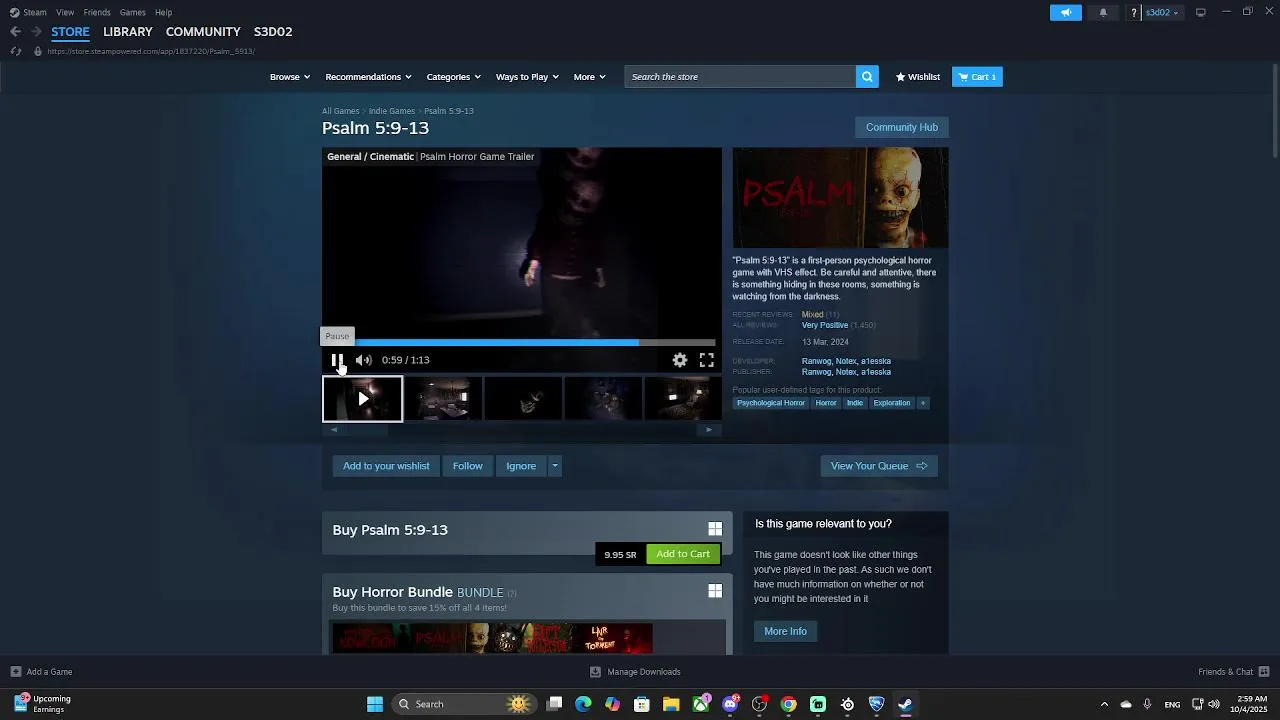Open the Games menu
1280x720 pixels.
133,12
